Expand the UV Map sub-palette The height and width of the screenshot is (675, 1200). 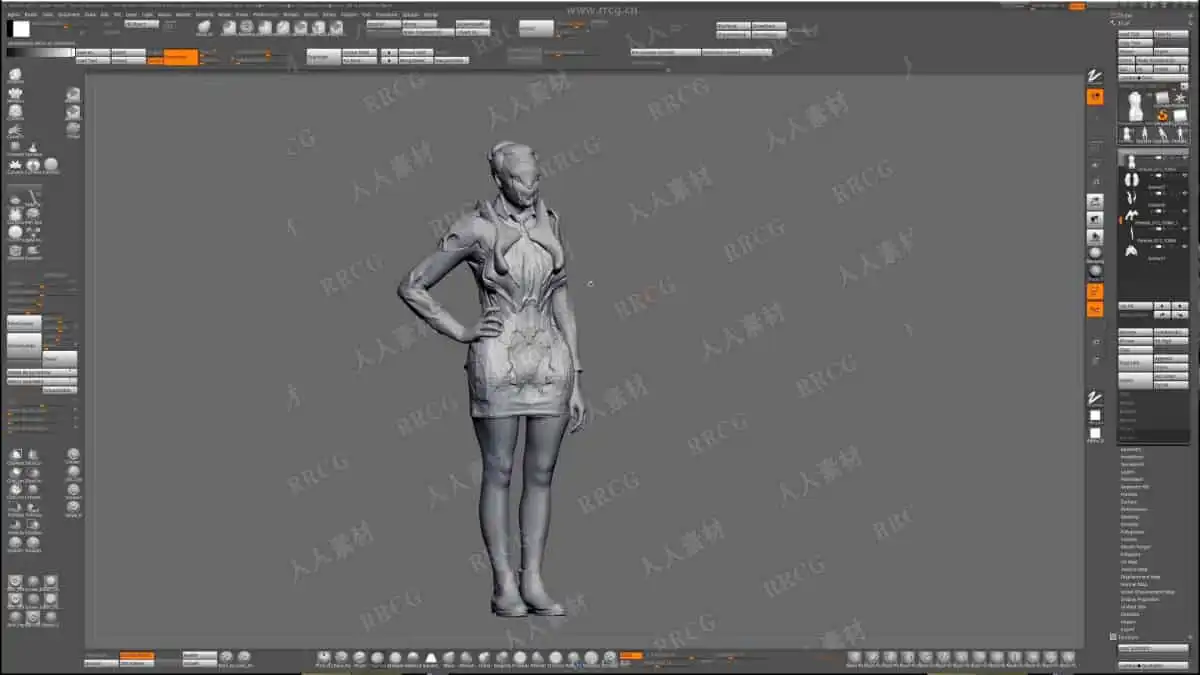click(1129, 562)
